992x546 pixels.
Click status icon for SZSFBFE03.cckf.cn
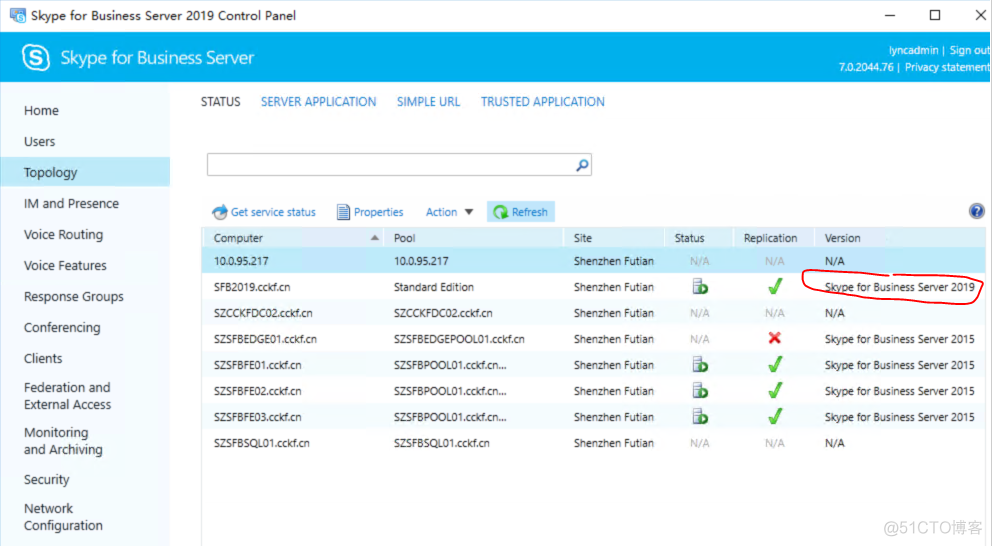click(x=700, y=416)
